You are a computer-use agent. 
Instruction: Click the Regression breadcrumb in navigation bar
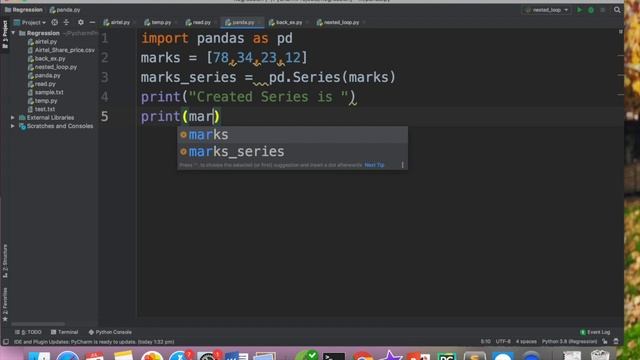(24, 10)
